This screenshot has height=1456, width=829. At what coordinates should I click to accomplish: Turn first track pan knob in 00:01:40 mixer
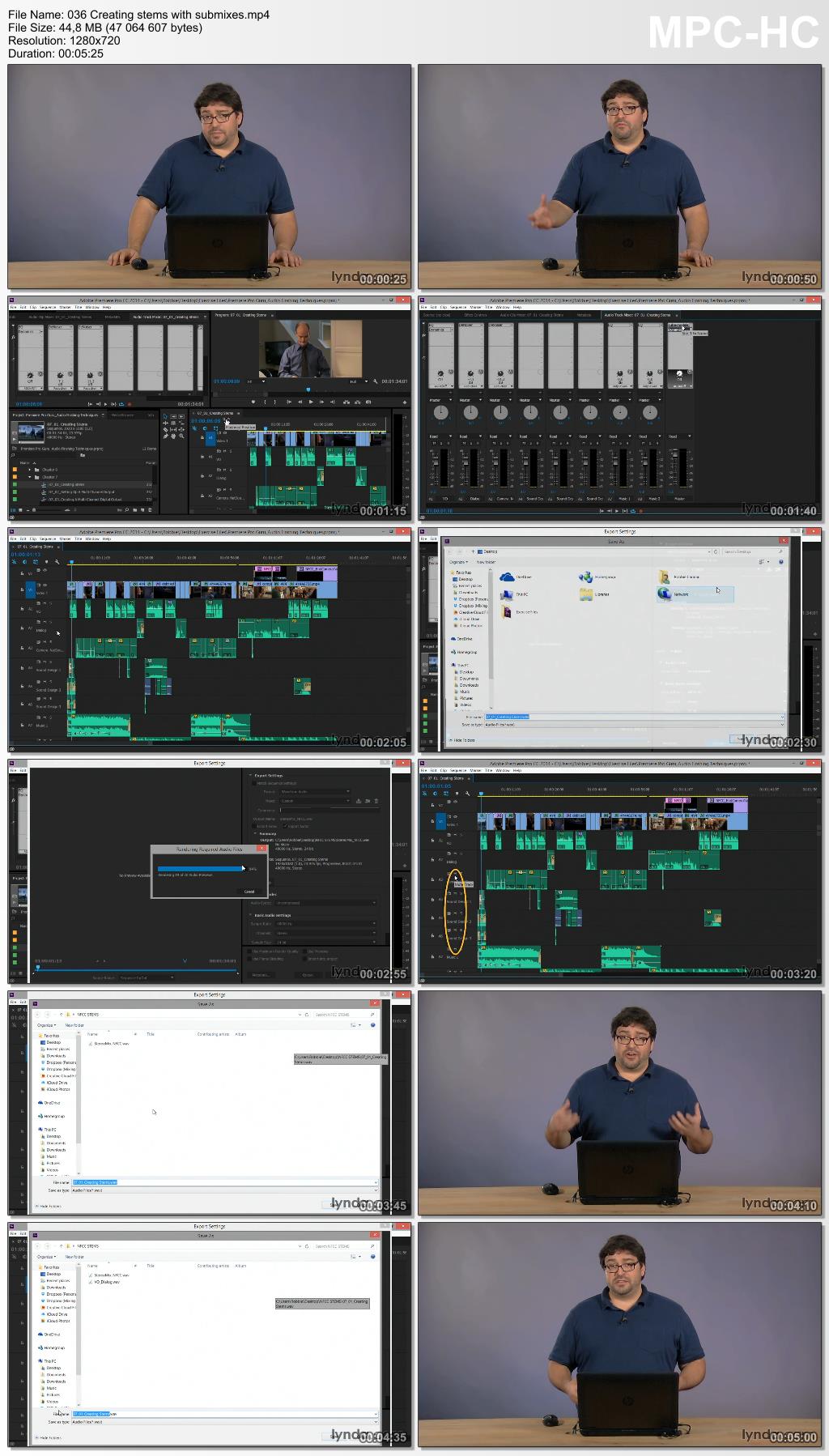click(x=441, y=413)
